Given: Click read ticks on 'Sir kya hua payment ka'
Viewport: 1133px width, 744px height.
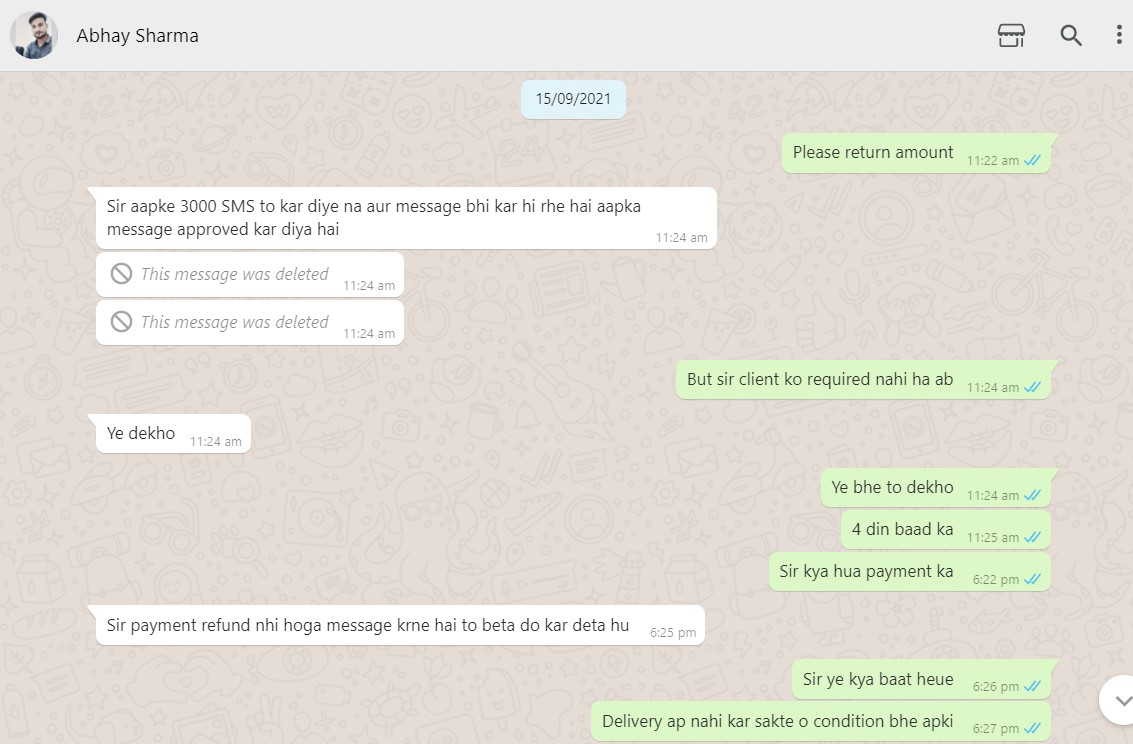Looking at the screenshot, I should click(x=1033, y=579).
